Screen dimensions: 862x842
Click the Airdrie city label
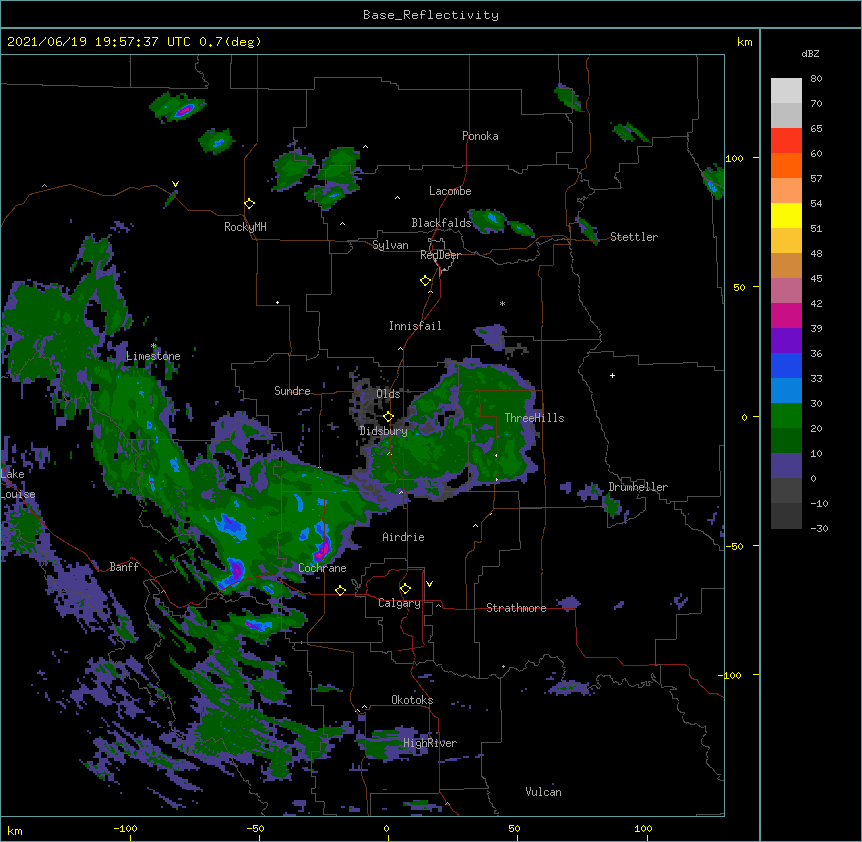(x=403, y=537)
